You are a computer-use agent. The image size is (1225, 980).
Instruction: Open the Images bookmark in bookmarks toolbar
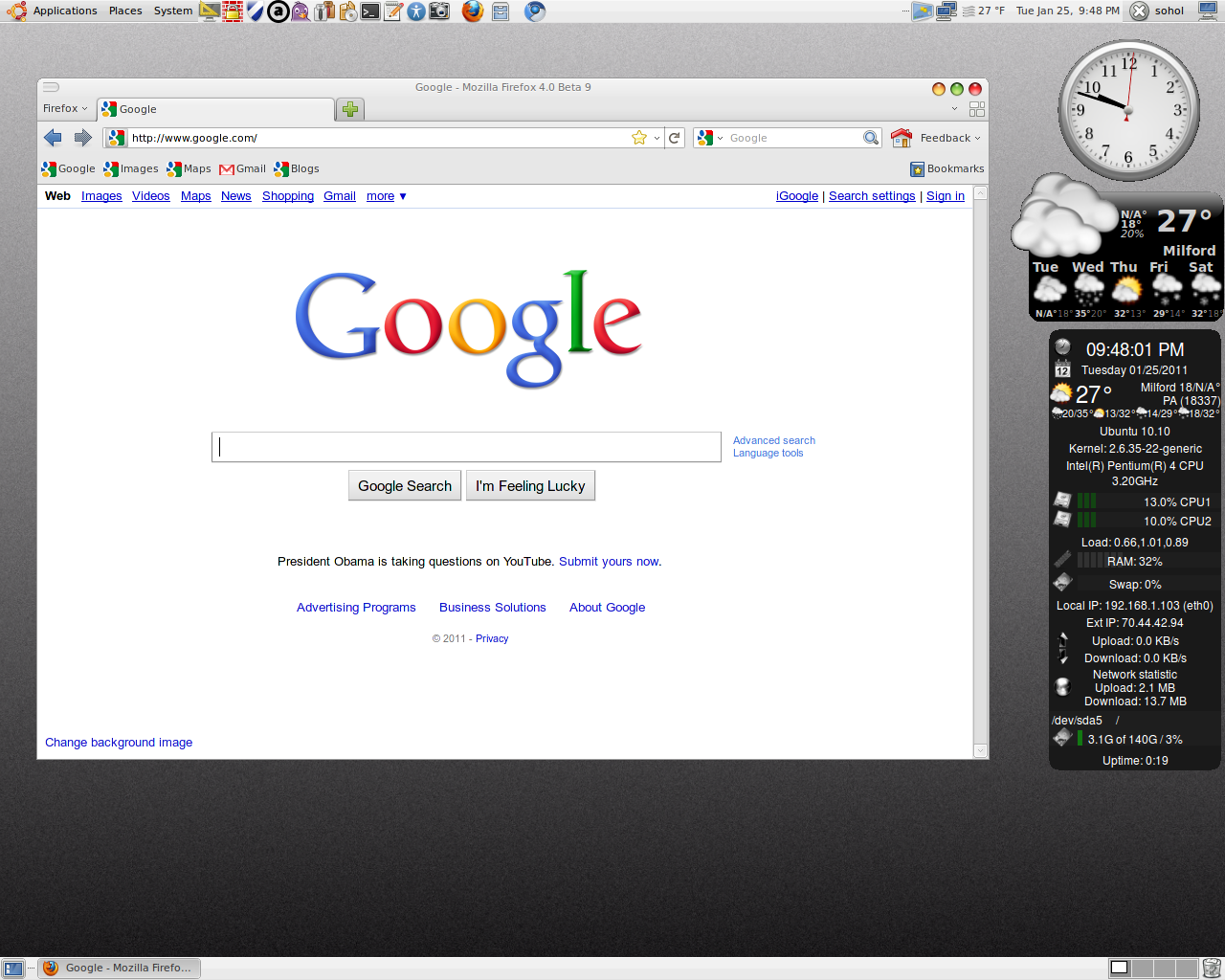click(x=131, y=169)
